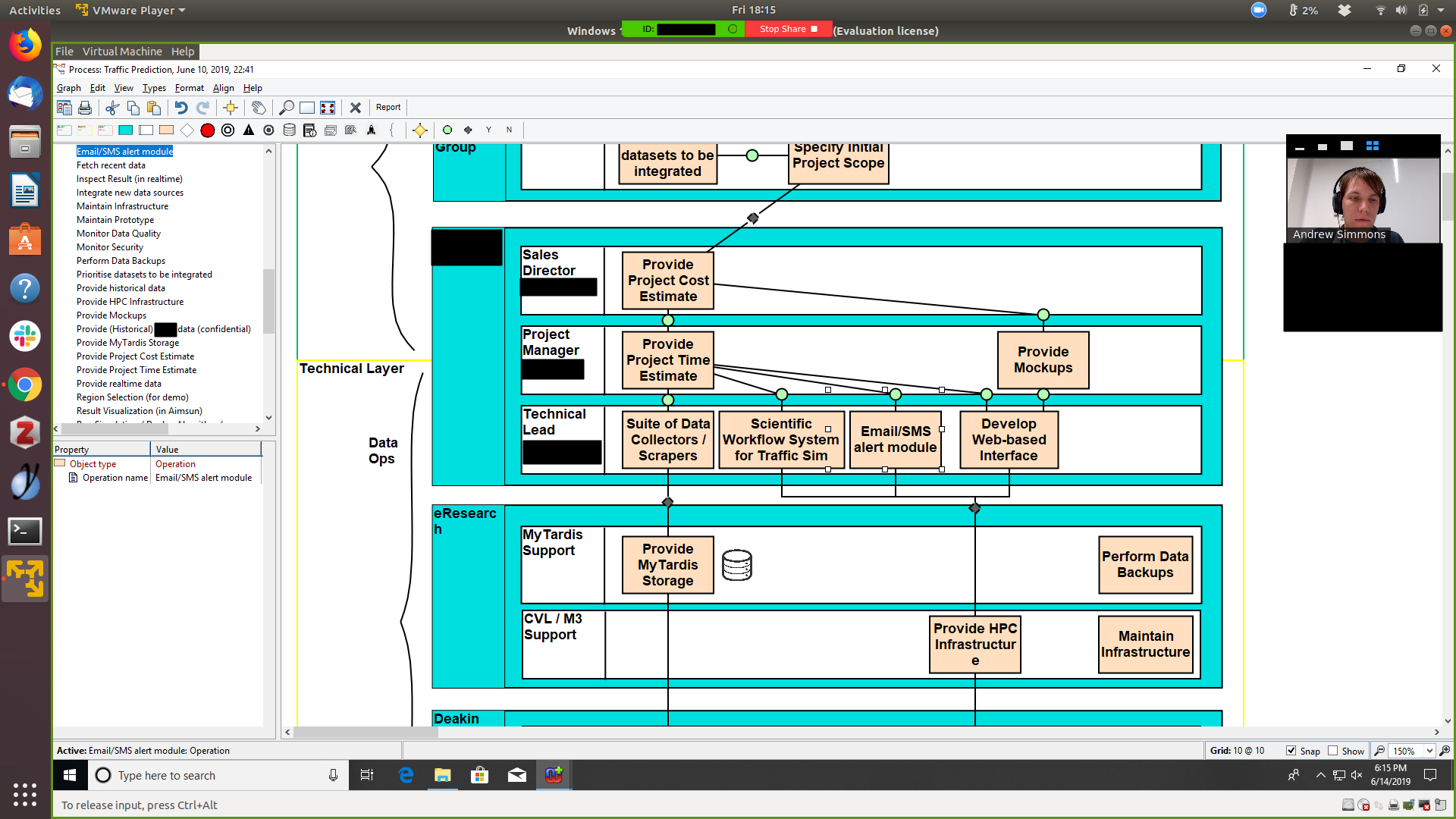Open the Types menu
This screenshot has width=1456, height=819.
tap(154, 88)
